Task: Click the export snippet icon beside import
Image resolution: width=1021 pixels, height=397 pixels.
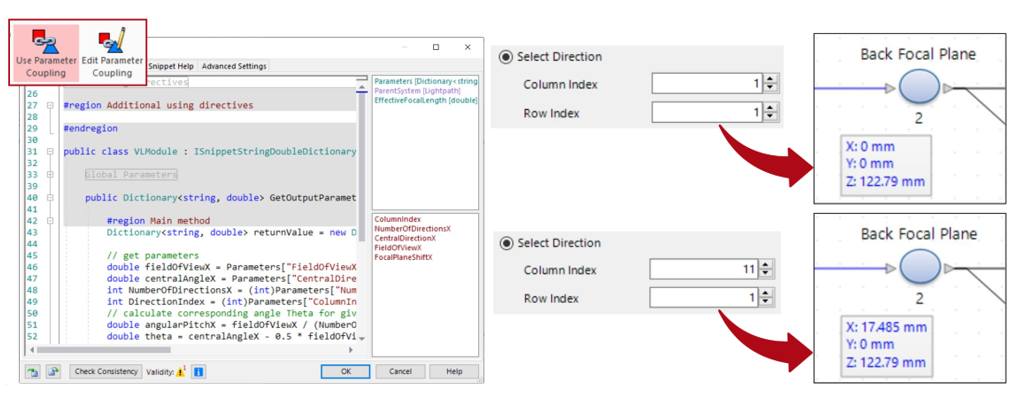Action: [x=54, y=372]
